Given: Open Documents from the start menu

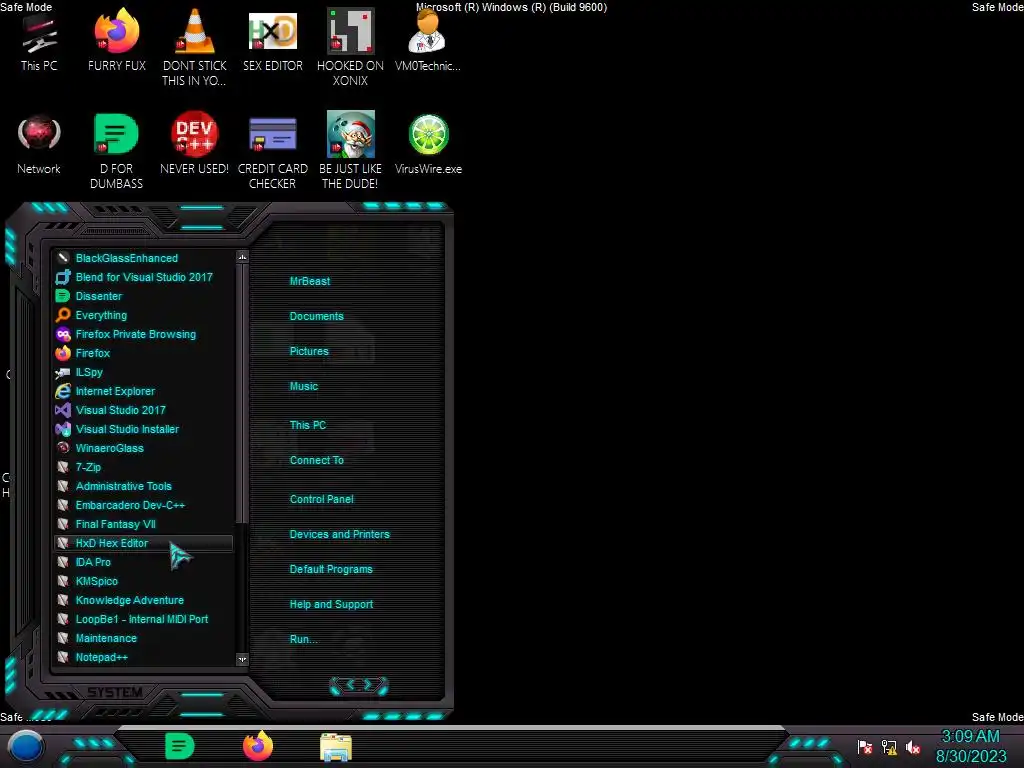Looking at the screenshot, I should click(316, 316).
